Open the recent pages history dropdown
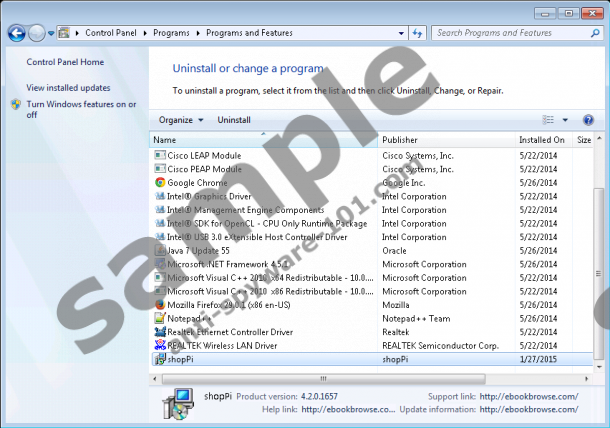 point(52,33)
